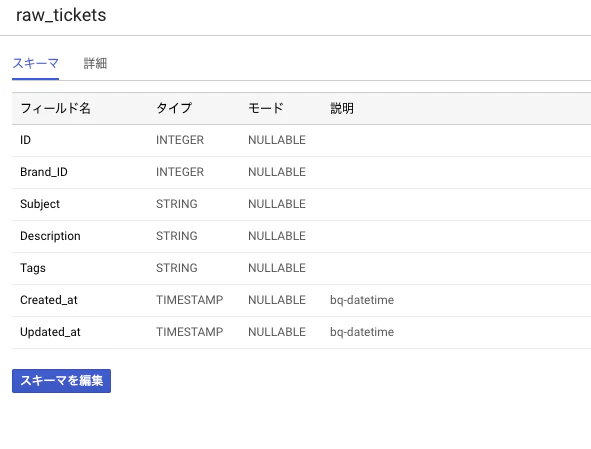591x449 pixels.
Task: Click the 説明 column header
Action: coord(342,109)
